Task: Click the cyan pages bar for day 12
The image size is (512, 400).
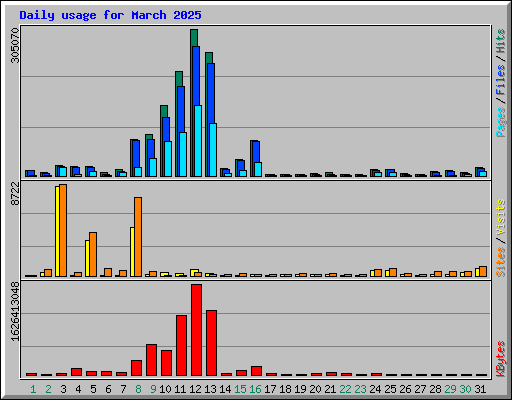Action: point(198,141)
